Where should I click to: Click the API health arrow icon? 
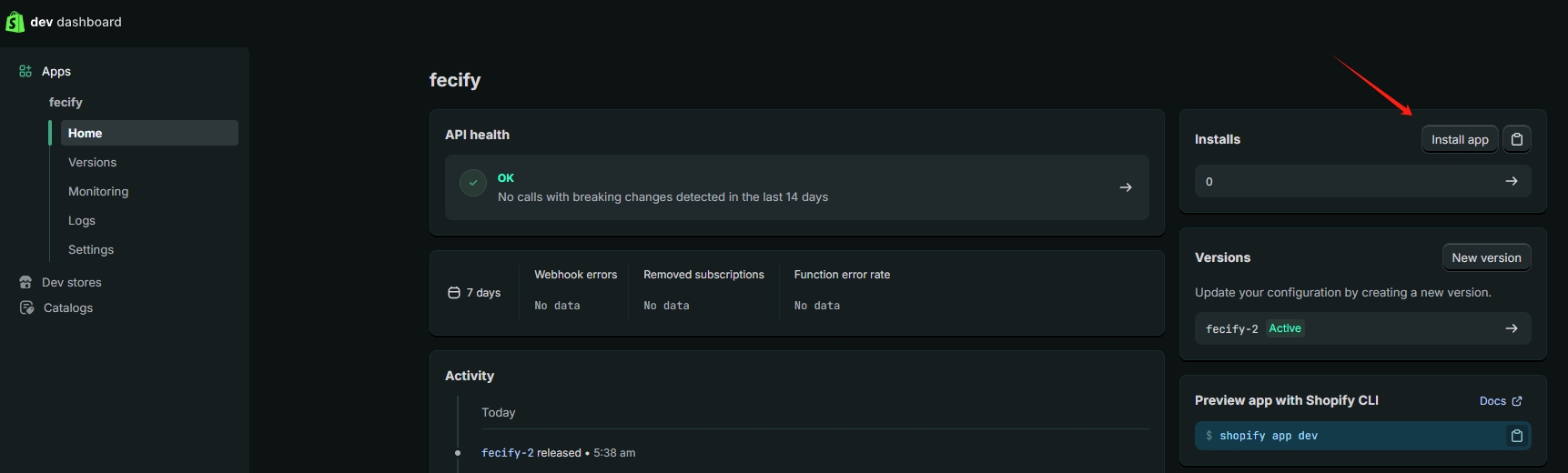[1126, 187]
